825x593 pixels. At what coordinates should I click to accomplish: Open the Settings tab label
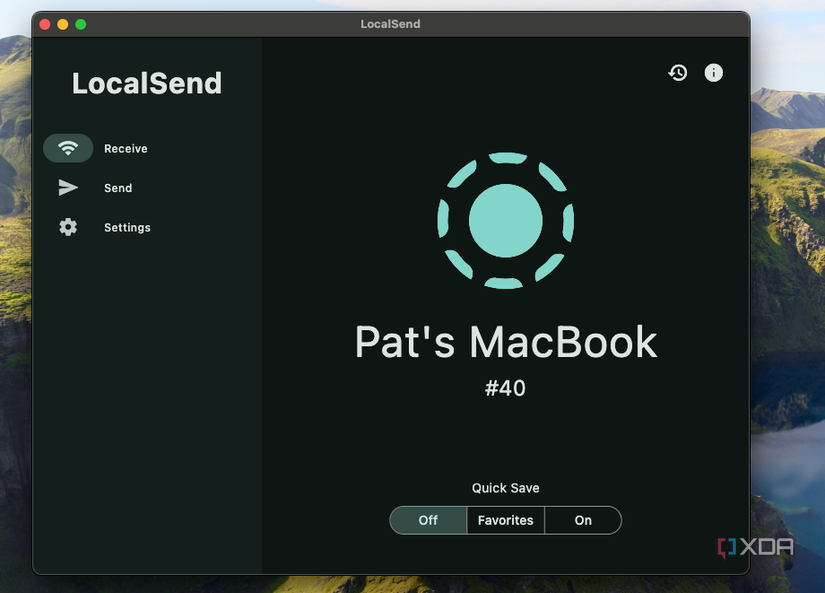tap(127, 228)
